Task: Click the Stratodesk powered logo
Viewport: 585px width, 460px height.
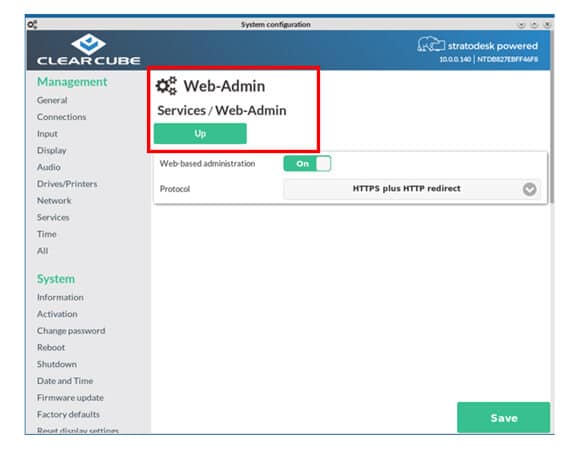Action: click(478, 45)
